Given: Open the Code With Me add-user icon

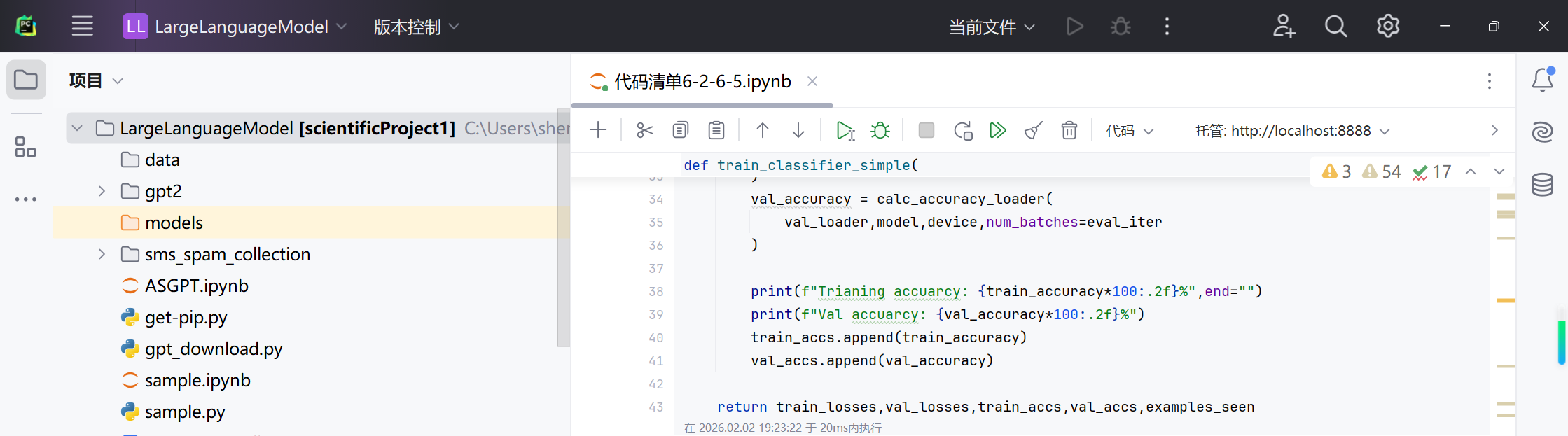Looking at the screenshot, I should point(1283,27).
